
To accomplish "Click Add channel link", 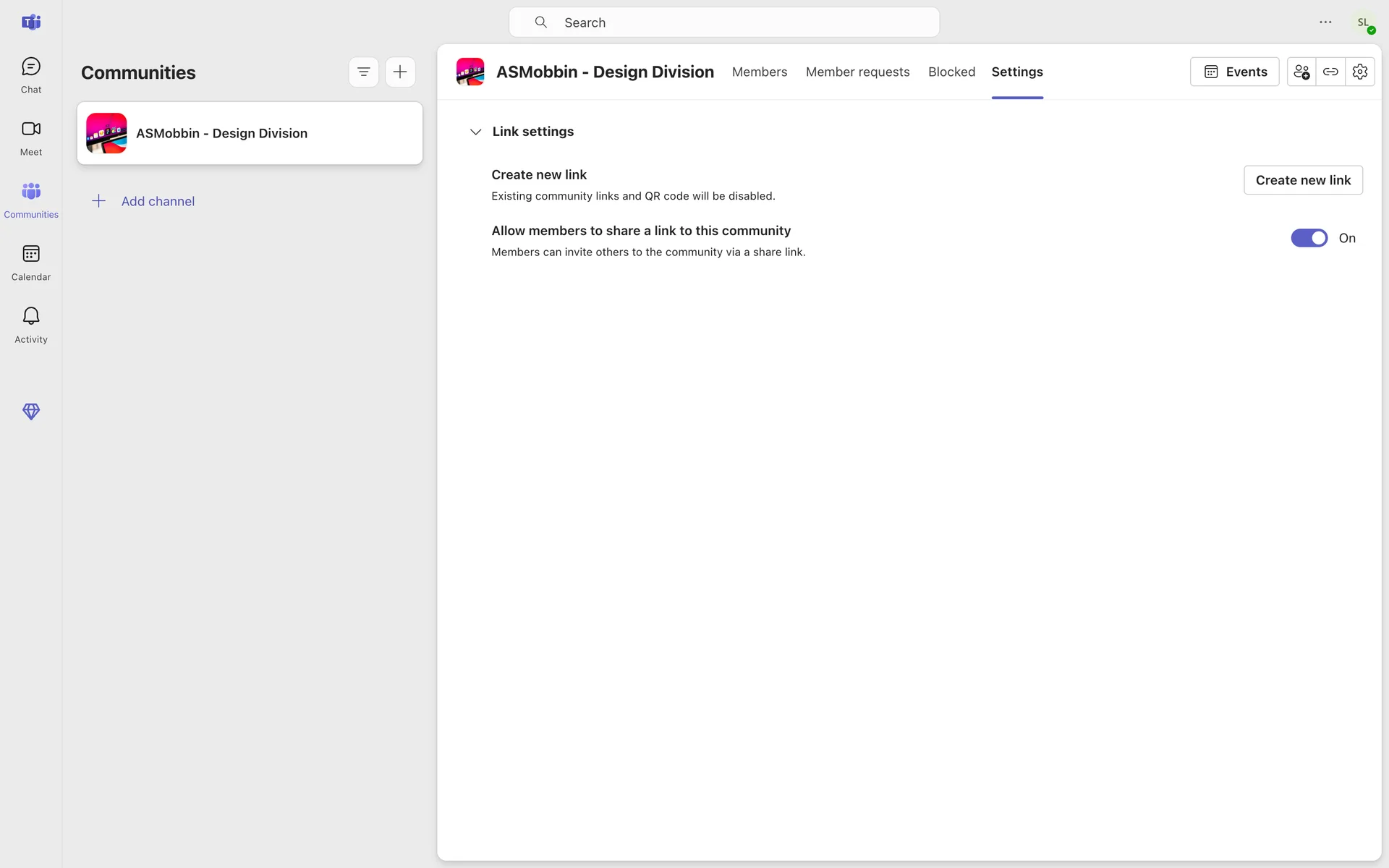I will (157, 201).
